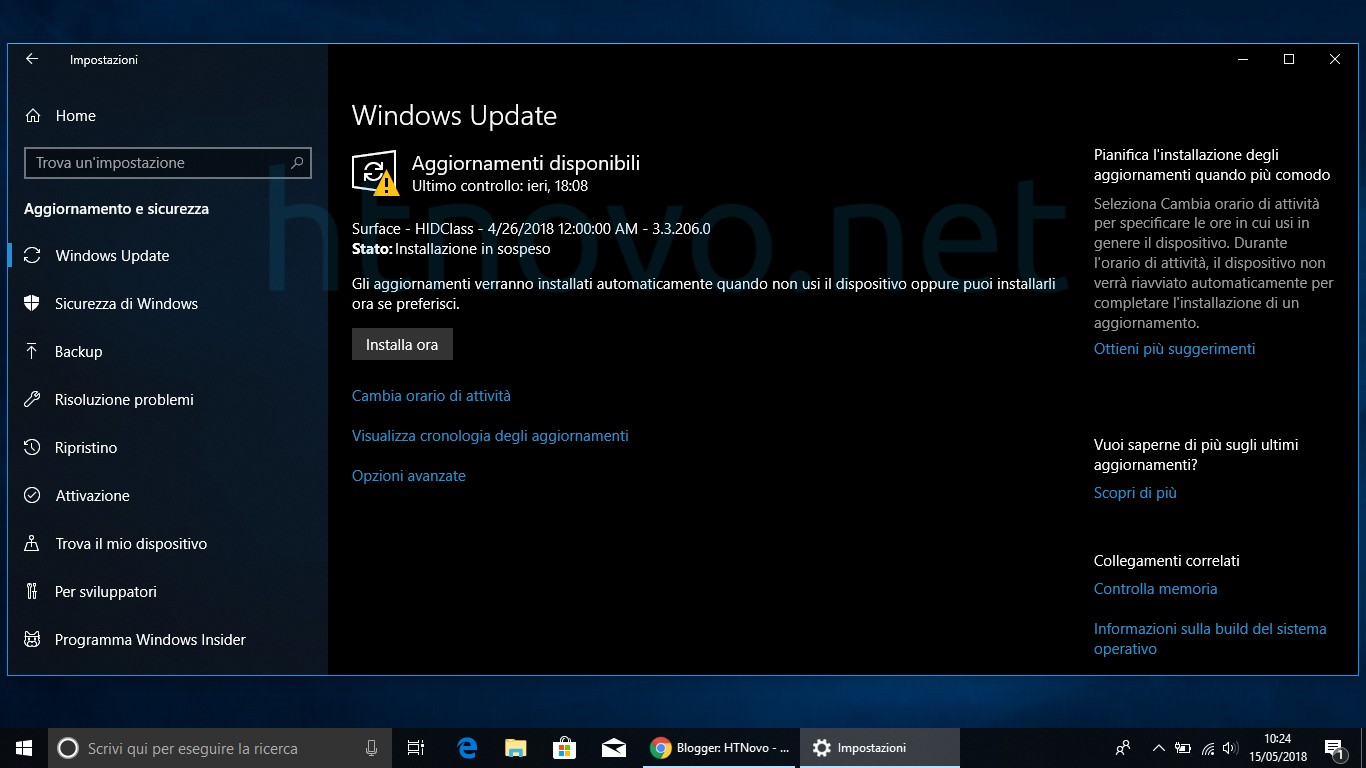Open Visualizza cronologia degli aggiornamenti

coord(490,436)
